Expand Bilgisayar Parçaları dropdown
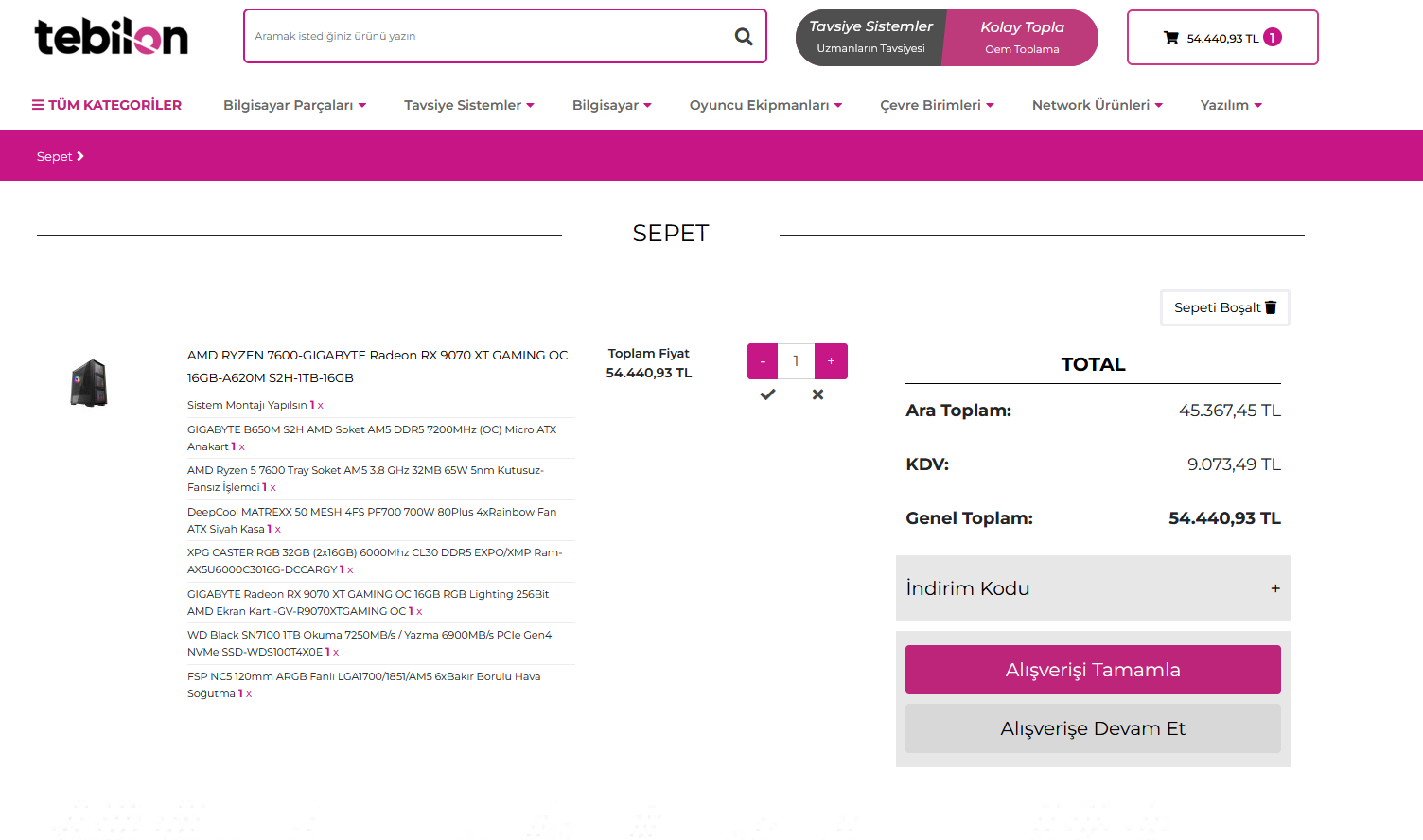This screenshot has width=1423, height=840. pyautogui.click(x=294, y=105)
